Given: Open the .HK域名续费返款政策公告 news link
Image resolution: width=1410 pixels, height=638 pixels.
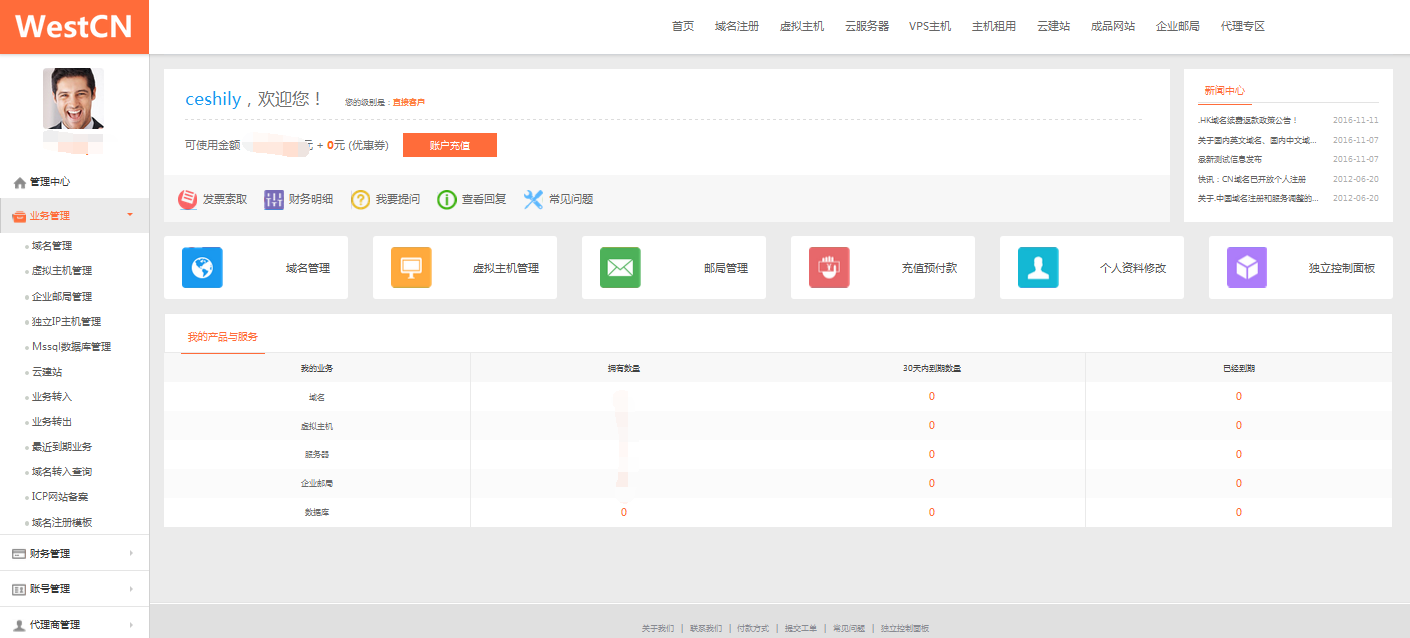Looking at the screenshot, I should pos(1247,120).
